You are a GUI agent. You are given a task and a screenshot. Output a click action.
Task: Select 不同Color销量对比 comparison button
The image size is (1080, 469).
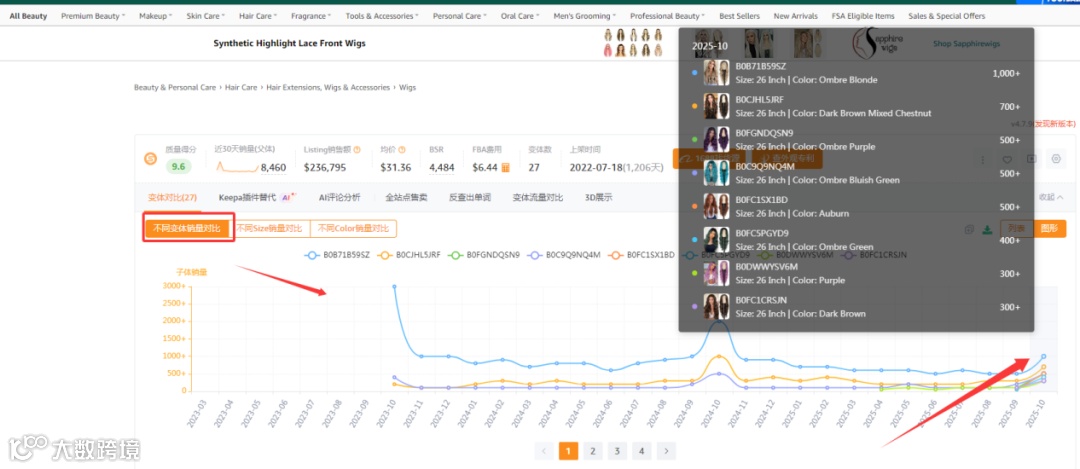point(353,228)
